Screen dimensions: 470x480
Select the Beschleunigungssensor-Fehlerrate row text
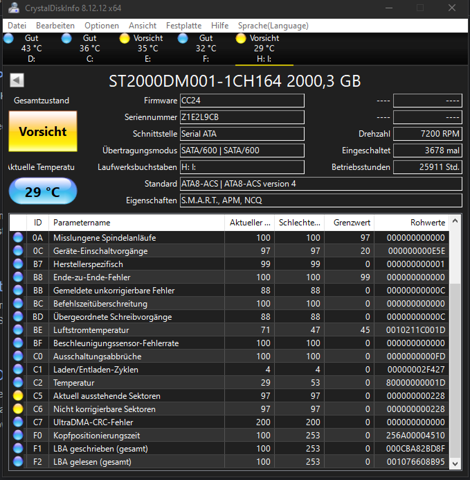pyautogui.click(x=116, y=343)
